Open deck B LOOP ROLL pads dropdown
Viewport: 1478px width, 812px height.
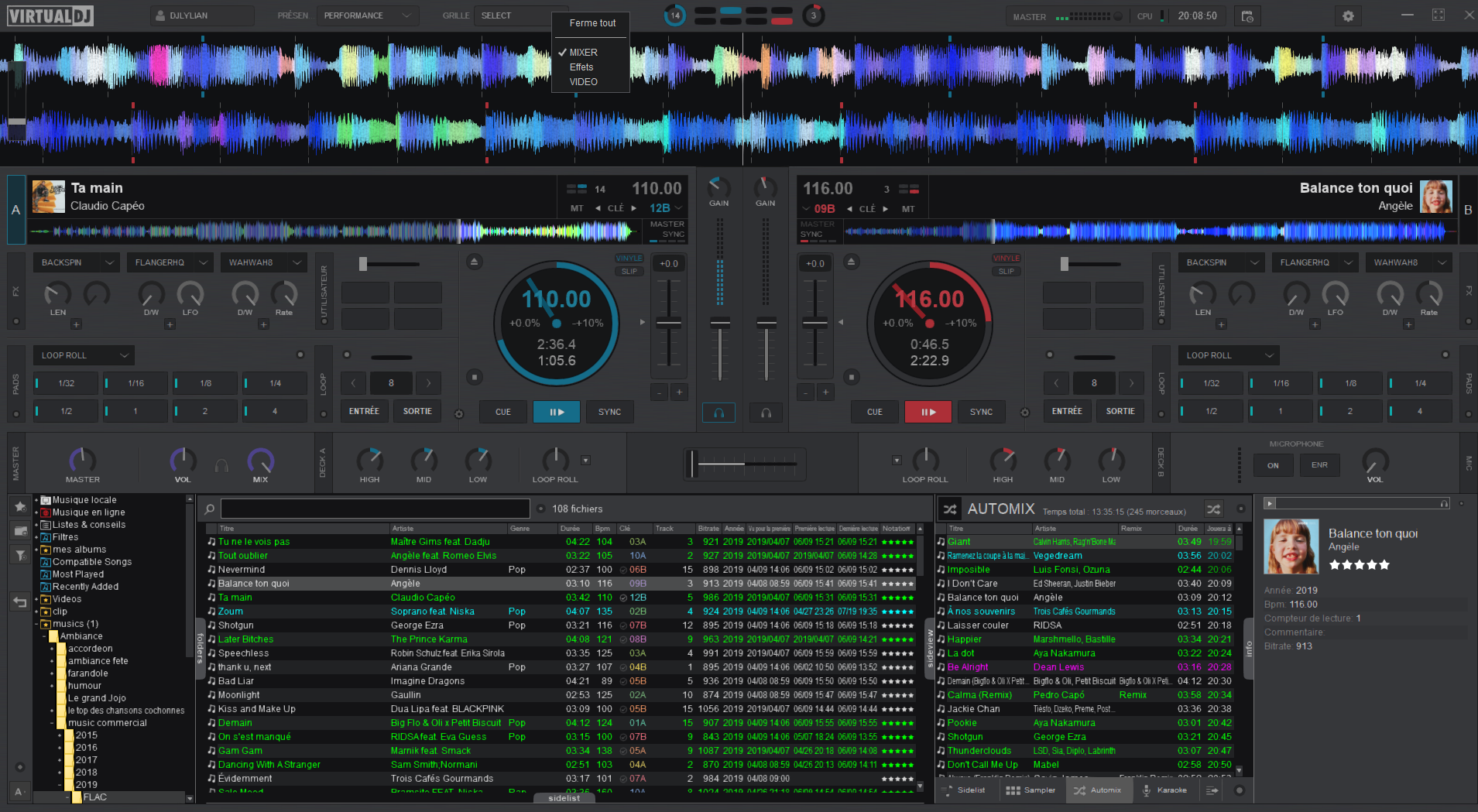(1229, 355)
